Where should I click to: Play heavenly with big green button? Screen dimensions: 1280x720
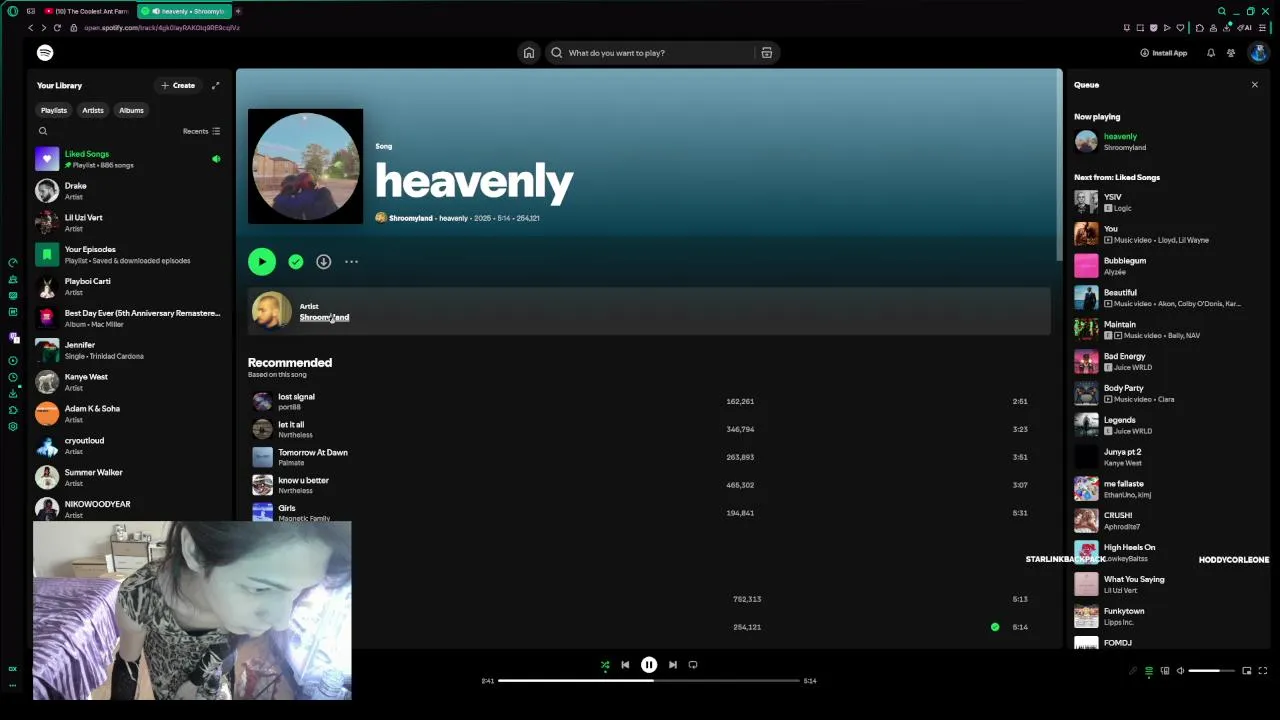262,262
